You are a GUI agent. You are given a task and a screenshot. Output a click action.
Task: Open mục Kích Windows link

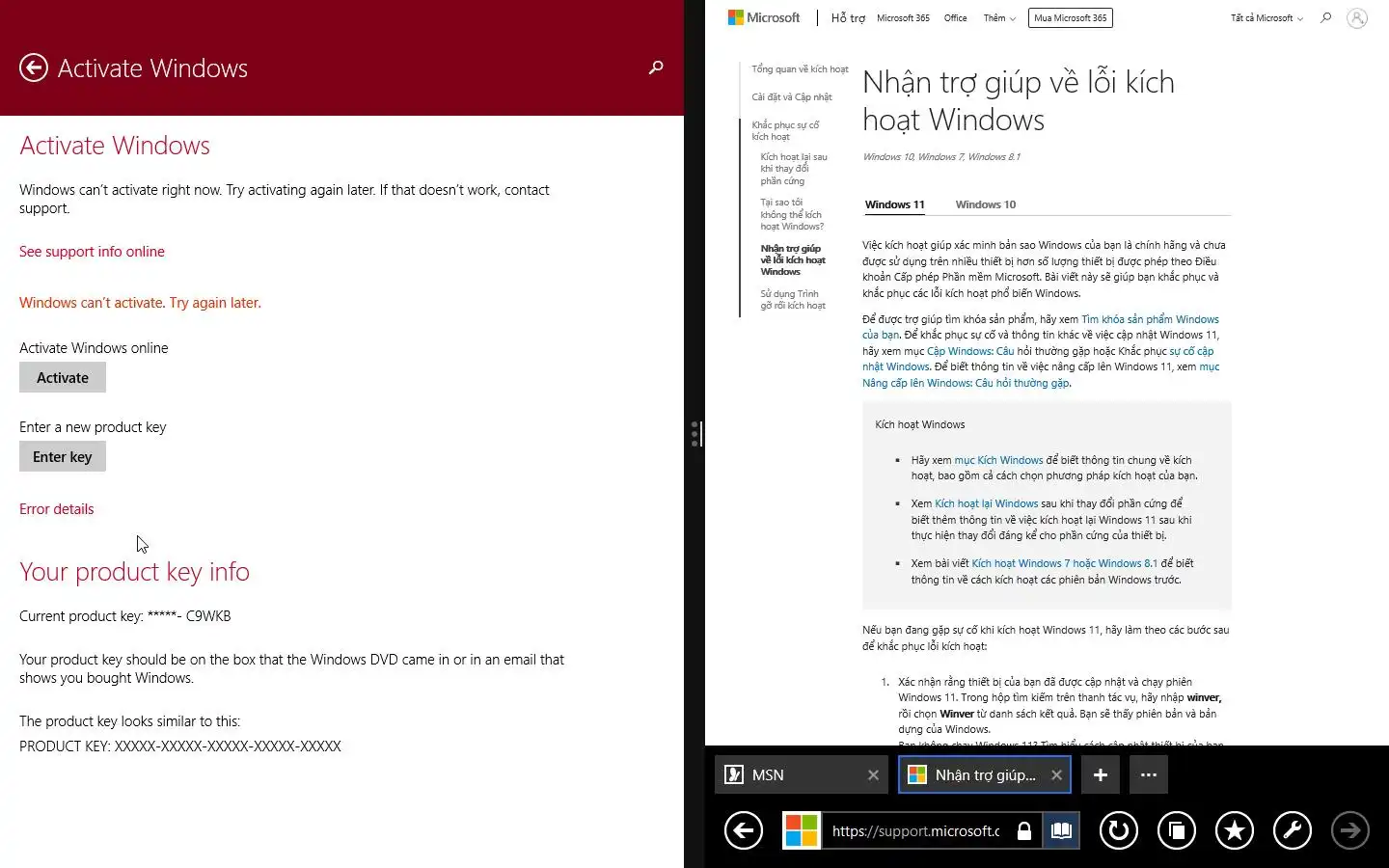[998, 460]
